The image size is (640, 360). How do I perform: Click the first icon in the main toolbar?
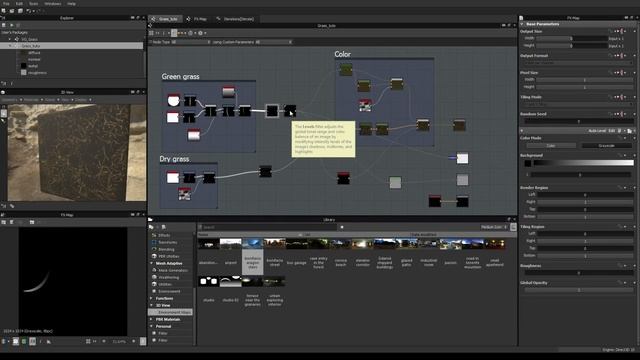(x=4, y=11)
